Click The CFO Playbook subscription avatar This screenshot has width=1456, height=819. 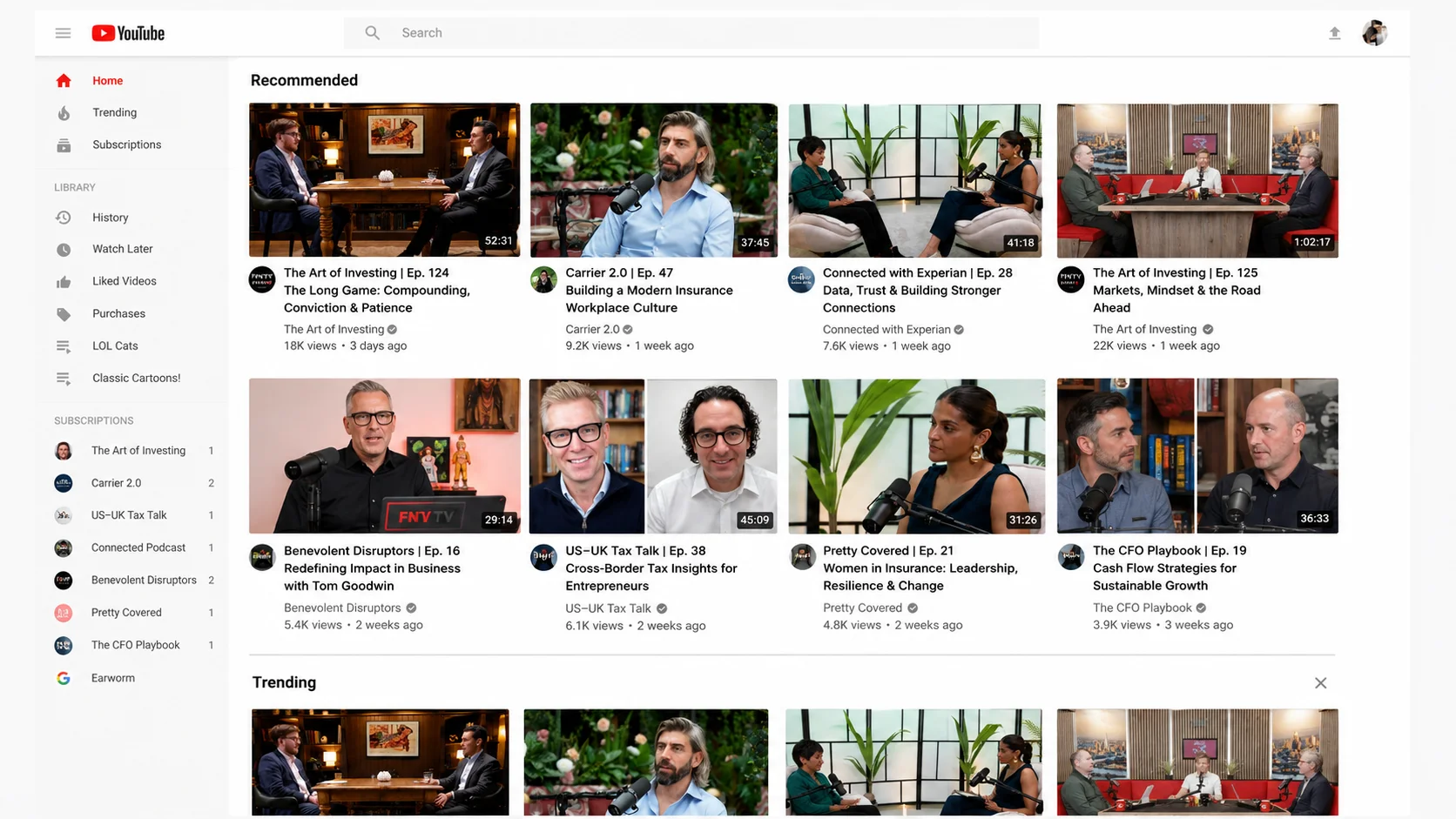(x=64, y=645)
